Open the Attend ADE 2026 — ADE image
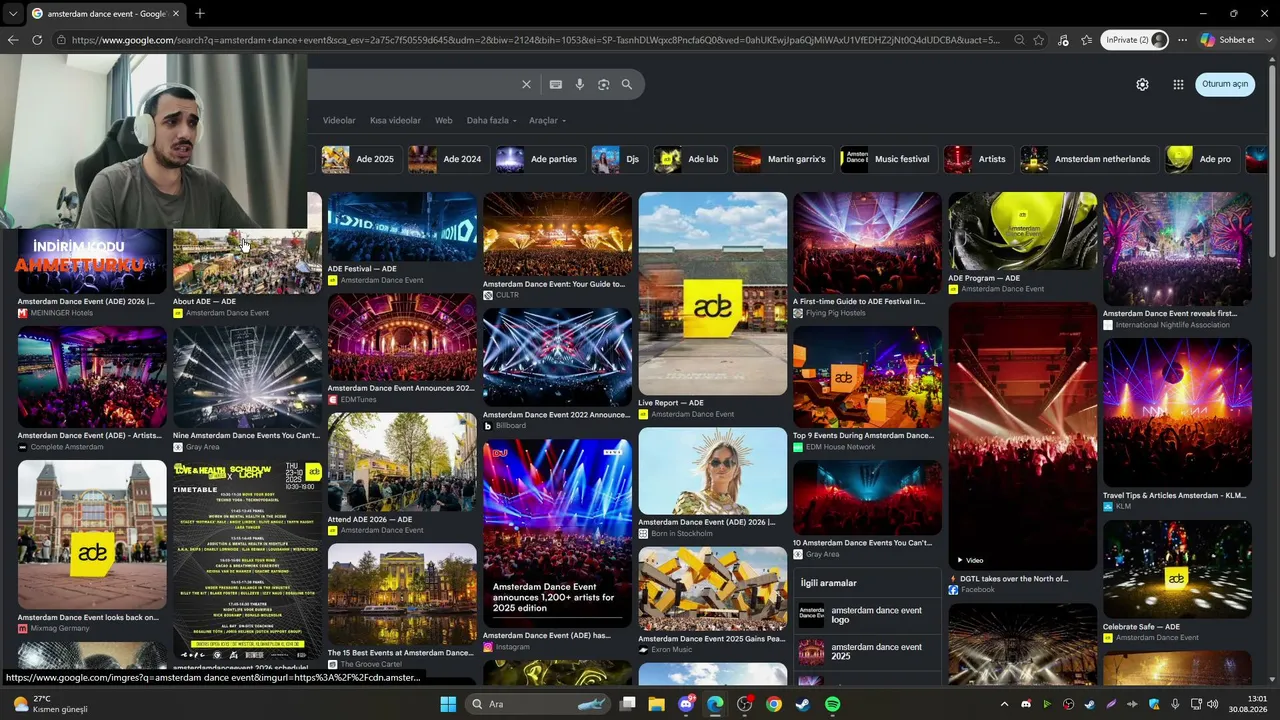The width and height of the screenshot is (1280, 720). (402, 462)
